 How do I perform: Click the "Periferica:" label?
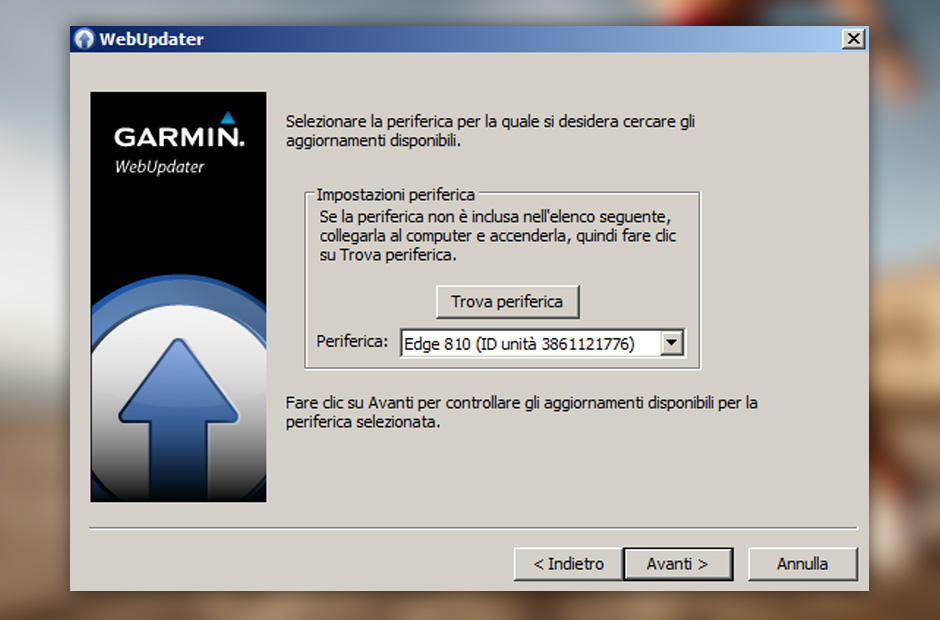[352, 341]
